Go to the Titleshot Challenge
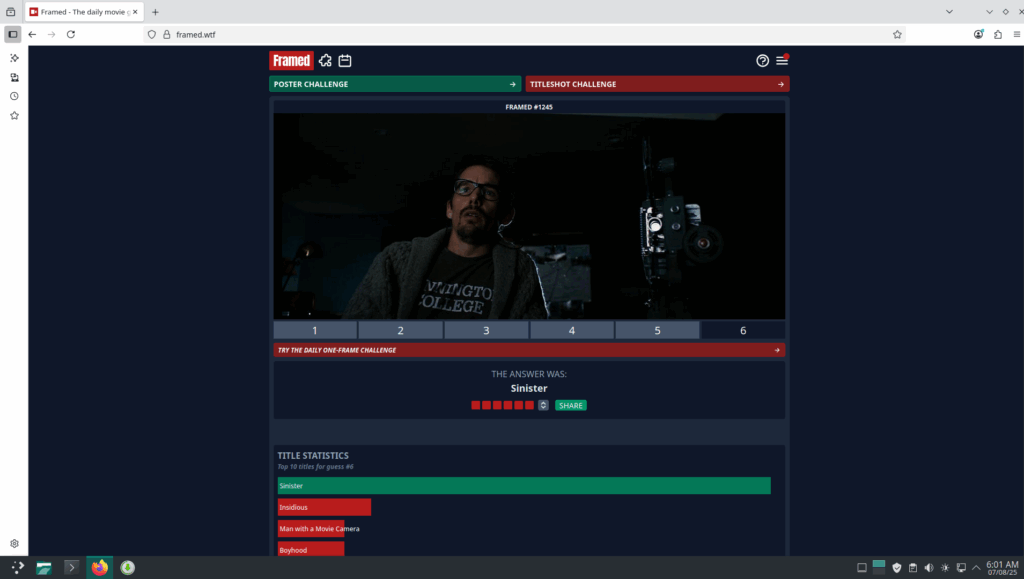The image size is (1024, 579). click(x=657, y=84)
